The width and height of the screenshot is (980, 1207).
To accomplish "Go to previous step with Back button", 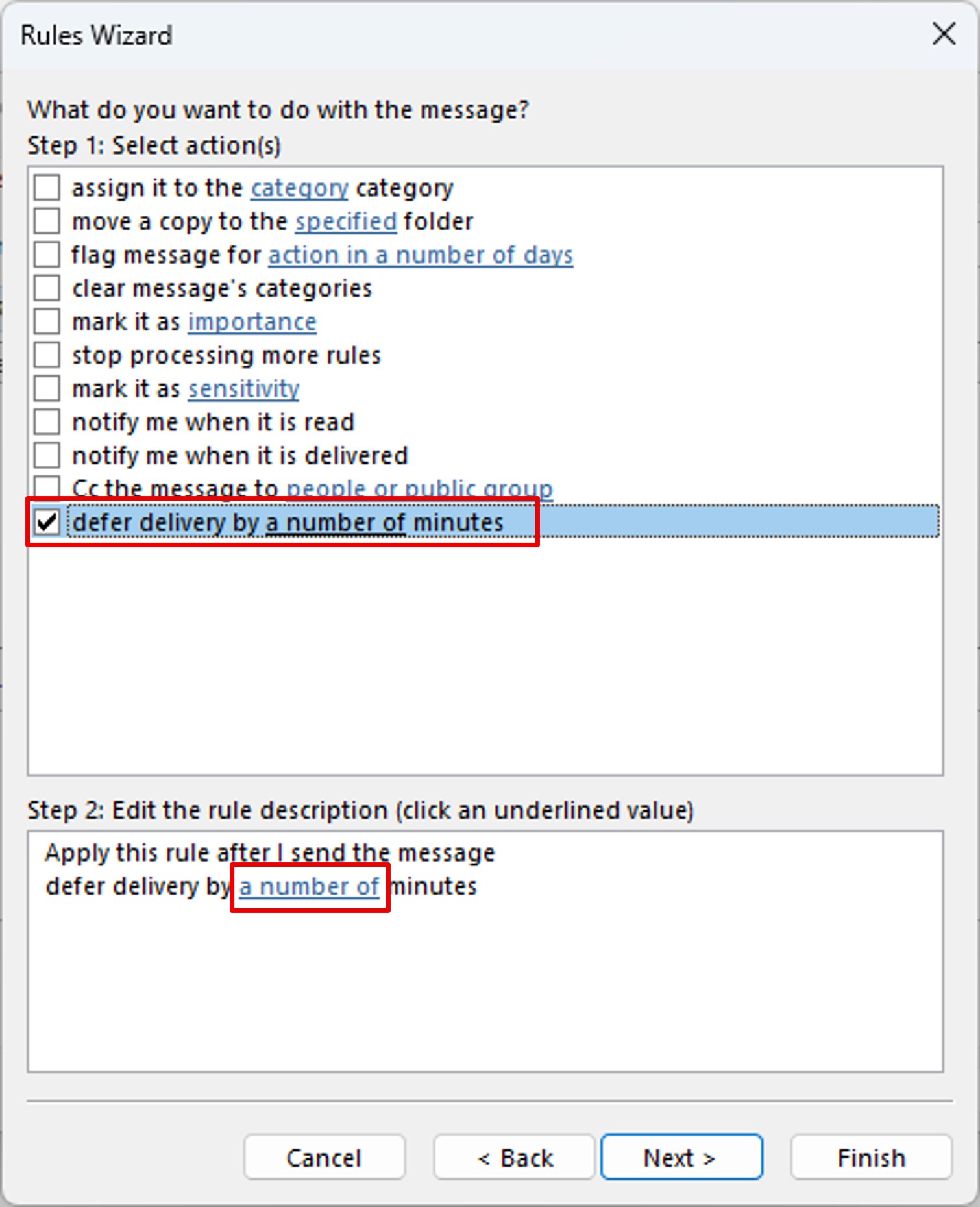I will [514, 1158].
